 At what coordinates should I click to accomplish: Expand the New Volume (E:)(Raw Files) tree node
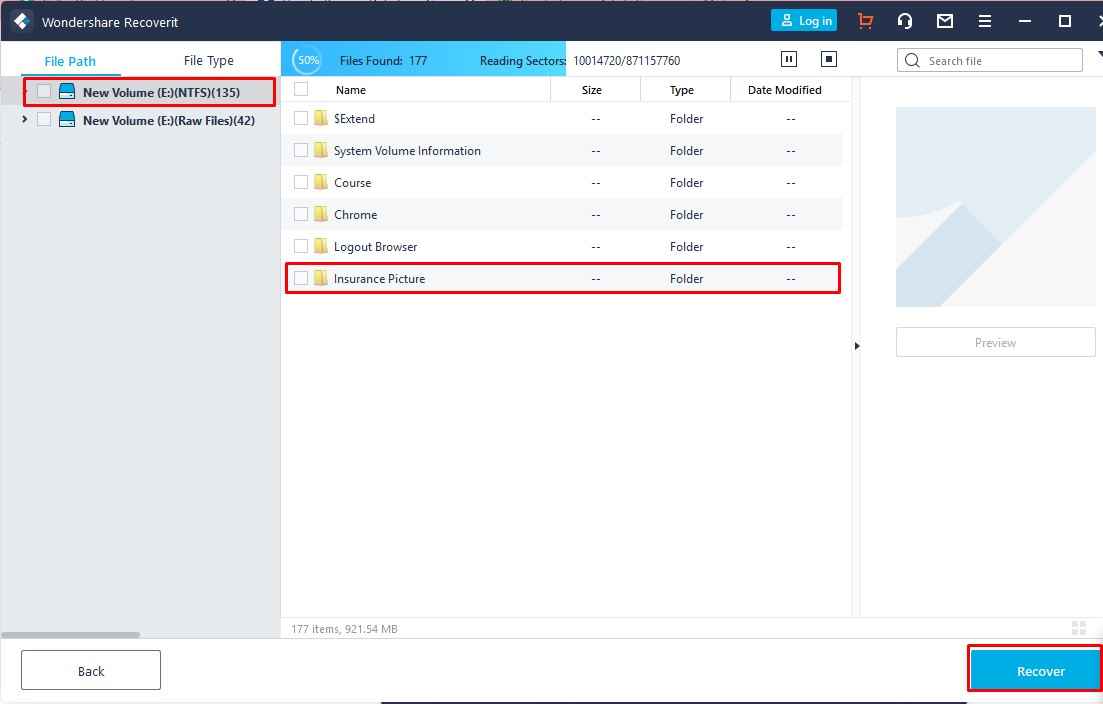(25, 120)
